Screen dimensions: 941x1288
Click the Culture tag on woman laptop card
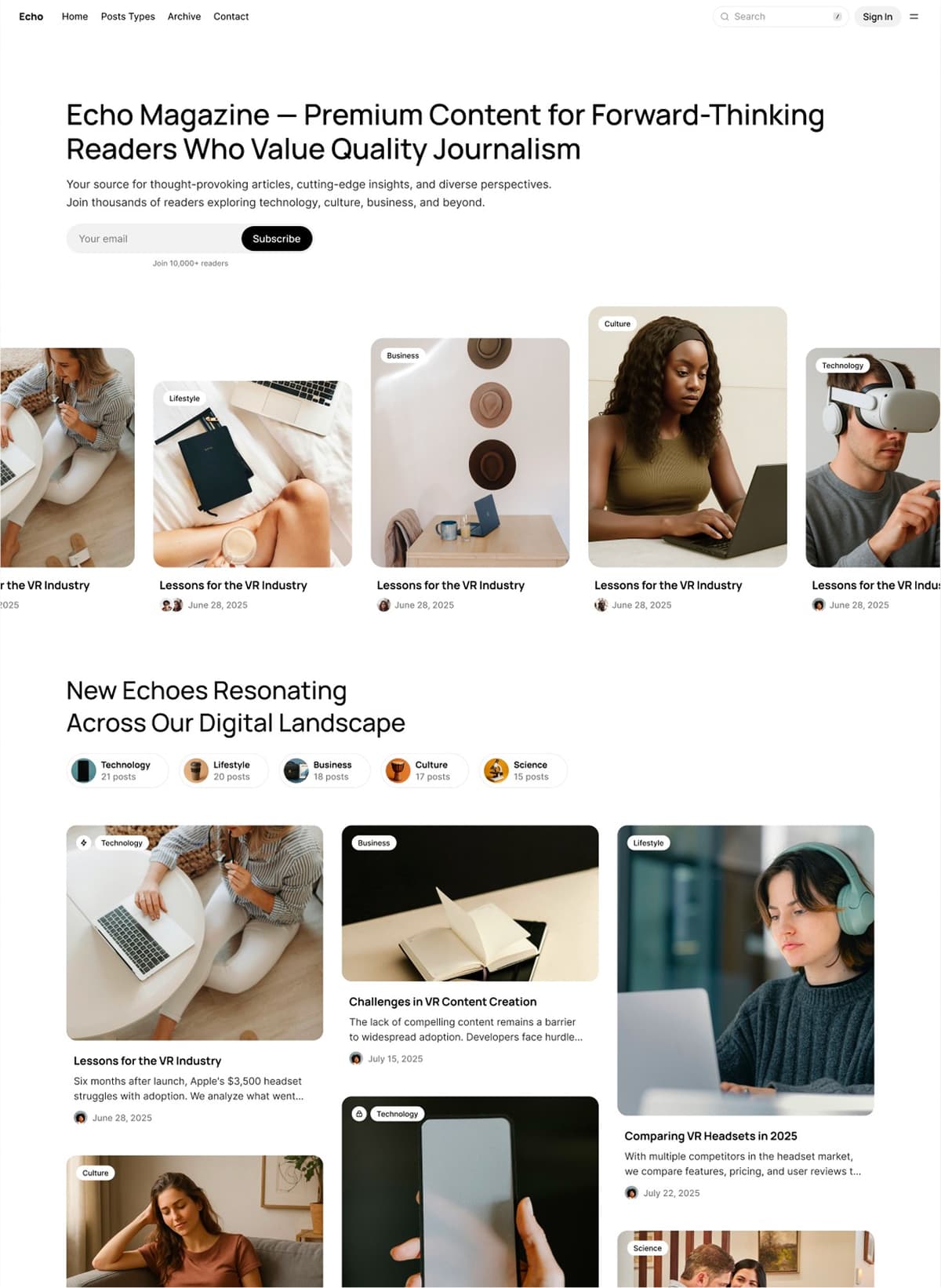617,323
